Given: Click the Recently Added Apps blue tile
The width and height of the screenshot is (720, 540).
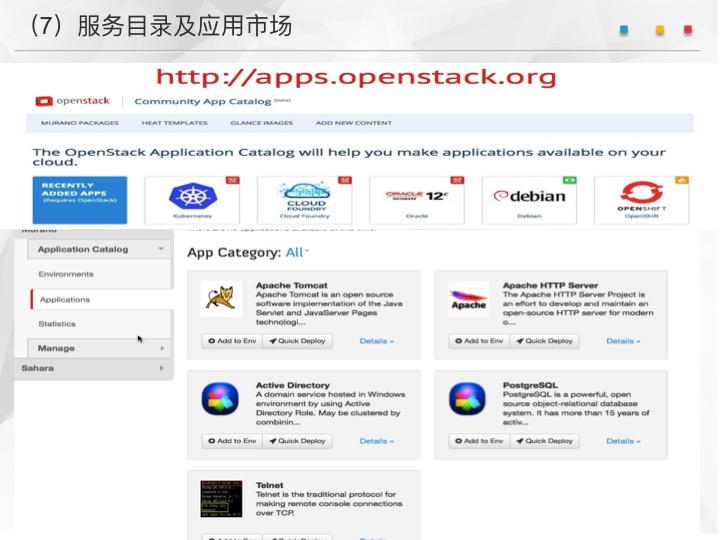Looking at the screenshot, I should (80, 200).
